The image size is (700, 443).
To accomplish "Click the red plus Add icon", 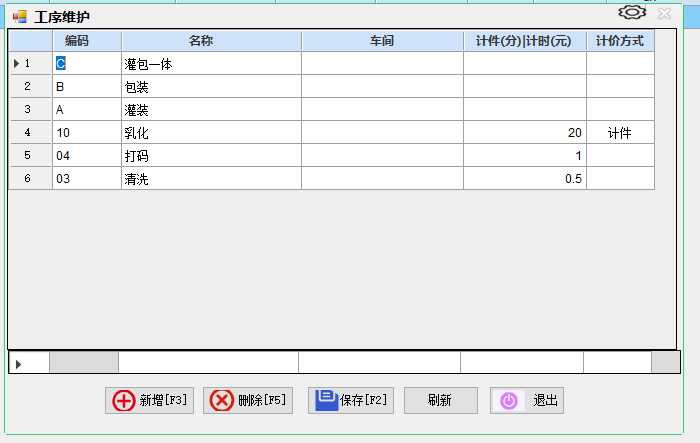I will 124,401.
